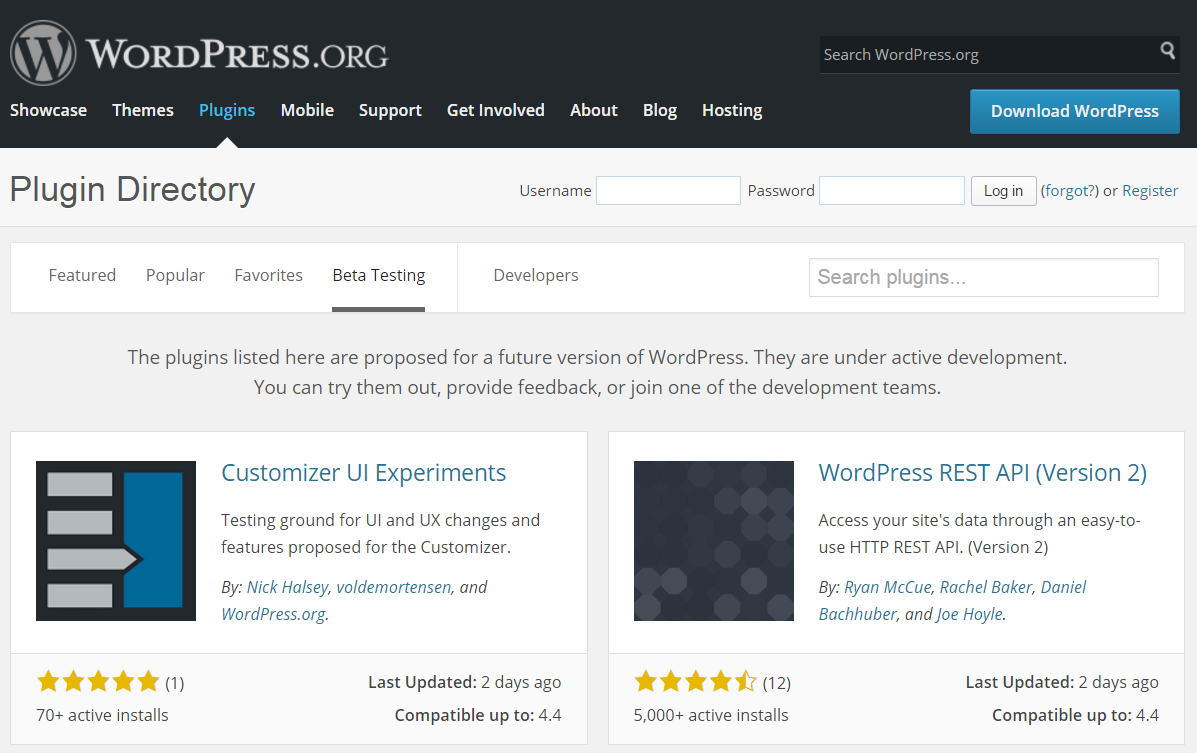Click the WordPress.org logo

pyautogui.click(x=199, y=53)
